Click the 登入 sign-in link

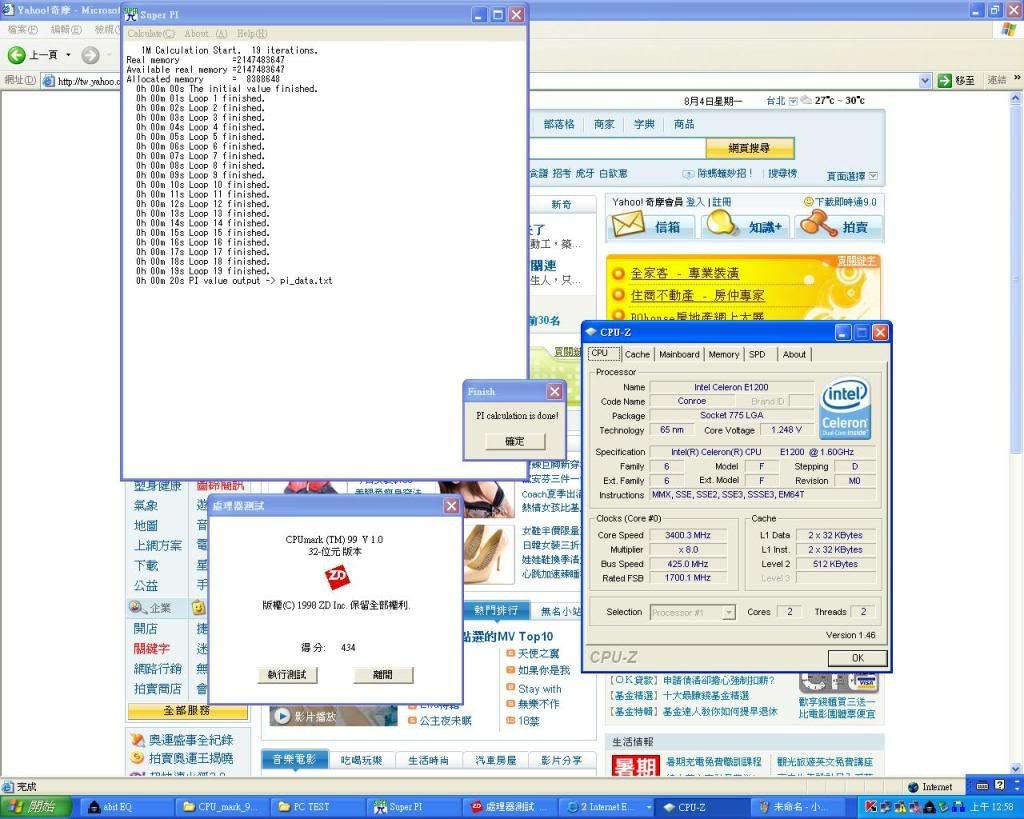tap(695, 202)
